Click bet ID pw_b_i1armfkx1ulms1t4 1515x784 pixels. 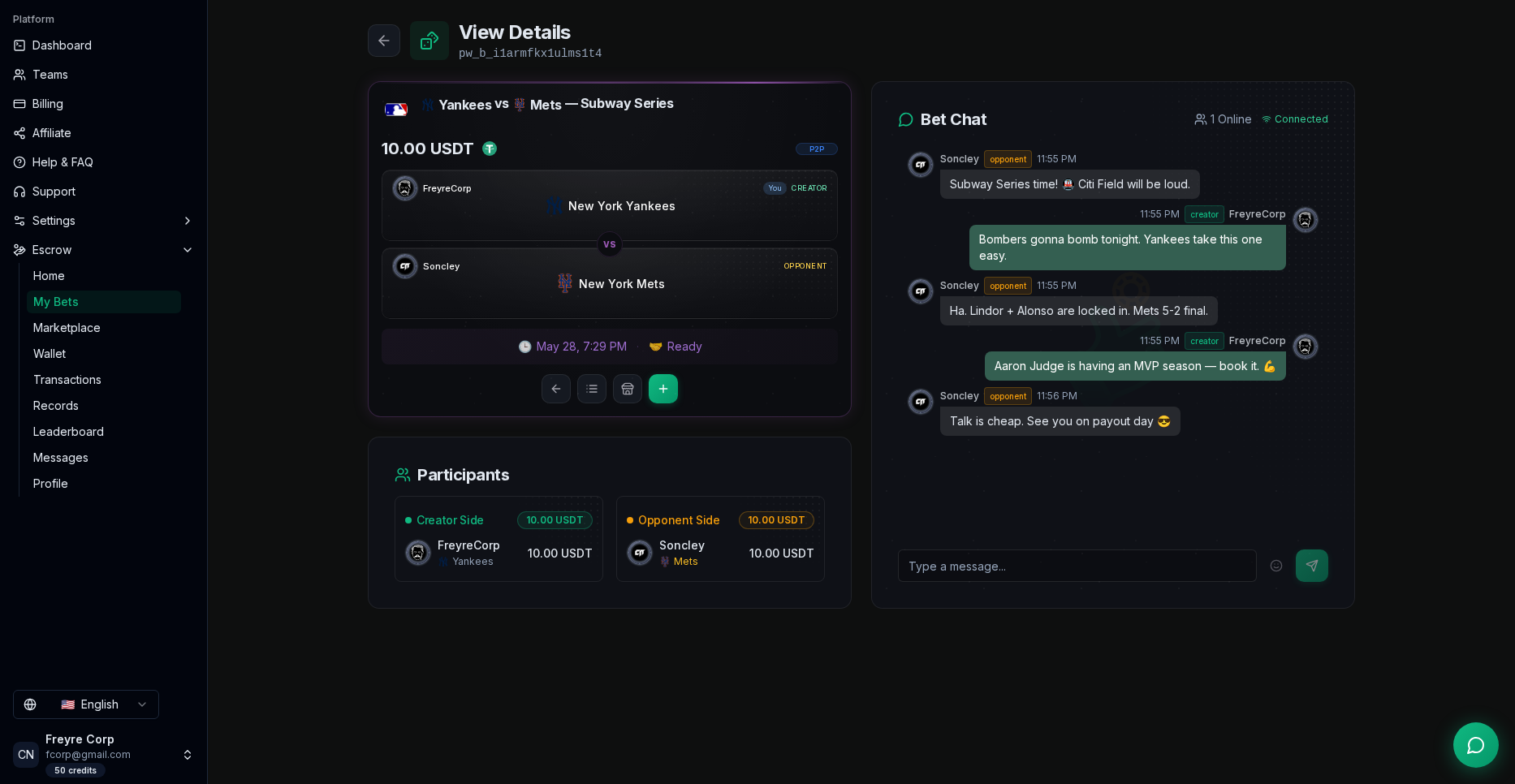pyautogui.click(x=530, y=54)
